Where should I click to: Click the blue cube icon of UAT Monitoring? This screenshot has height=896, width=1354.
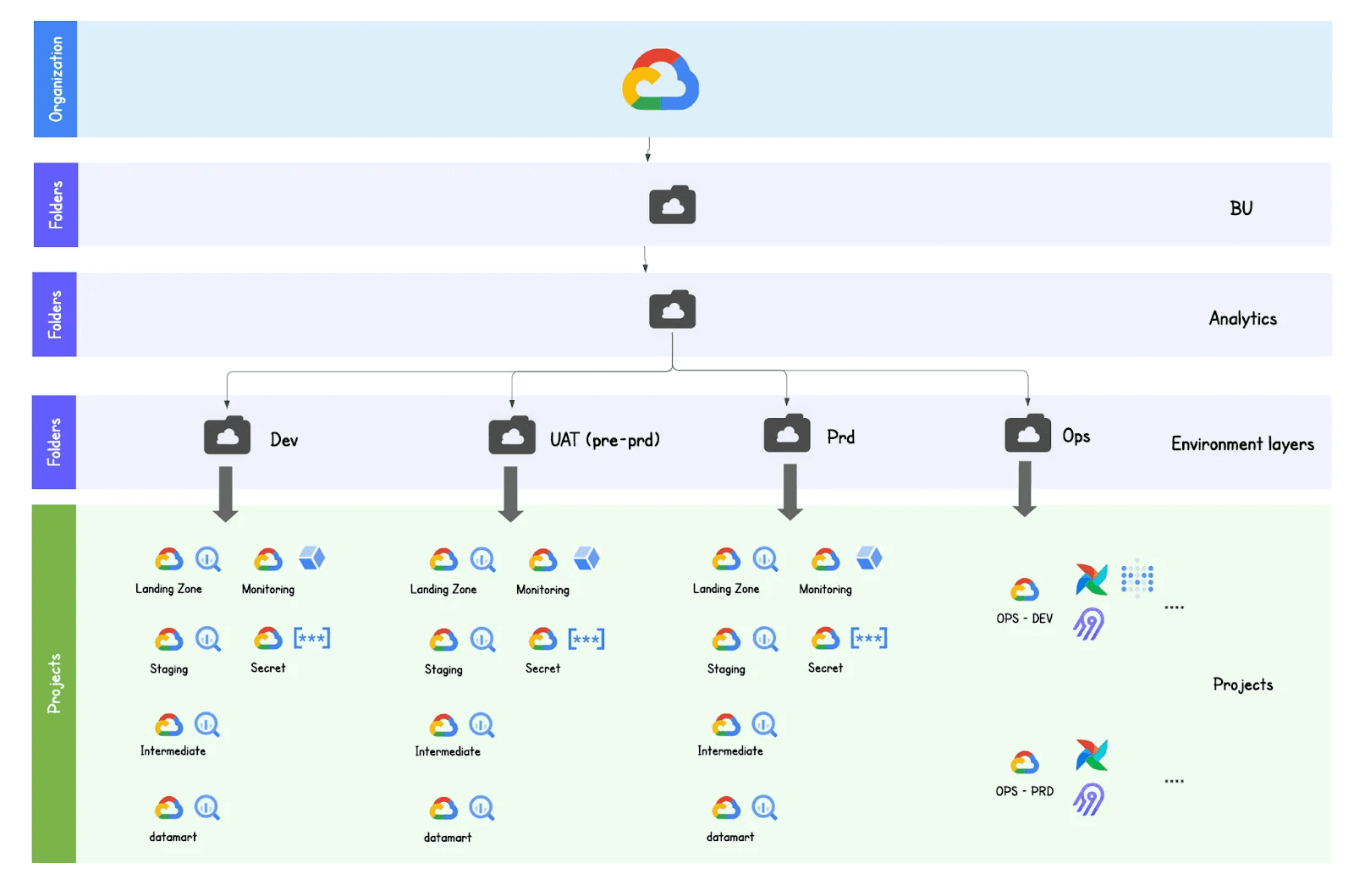point(586,559)
